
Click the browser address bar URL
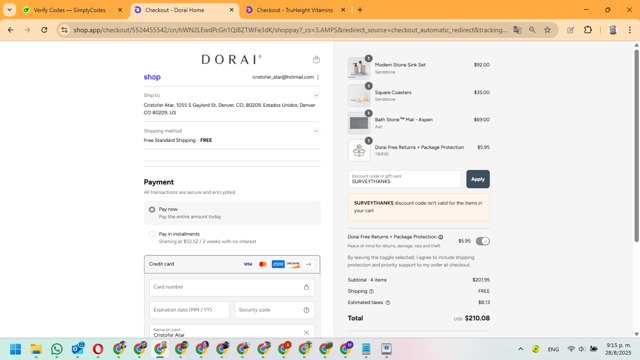pyautogui.click(x=290, y=30)
